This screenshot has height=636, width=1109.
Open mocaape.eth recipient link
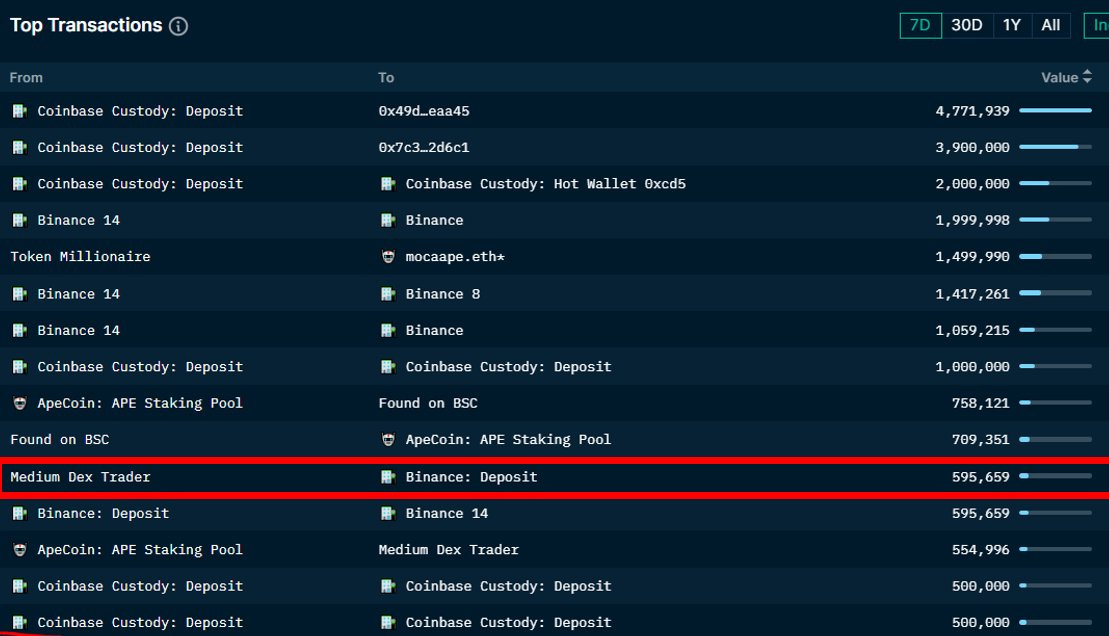coord(455,257)
